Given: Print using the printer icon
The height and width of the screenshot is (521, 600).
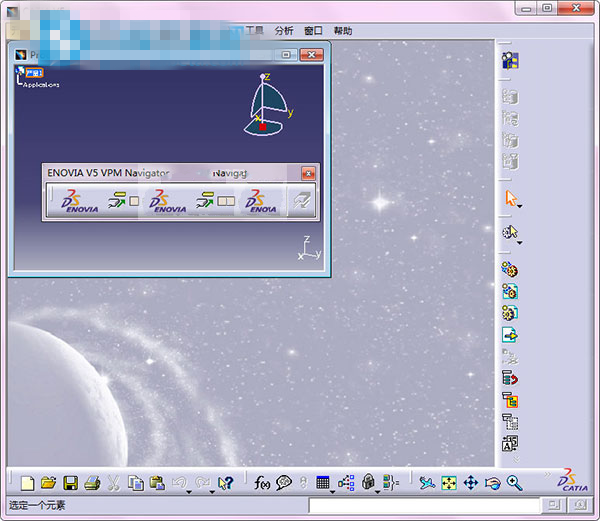Looking at the screenshot, I should point(92,483).
